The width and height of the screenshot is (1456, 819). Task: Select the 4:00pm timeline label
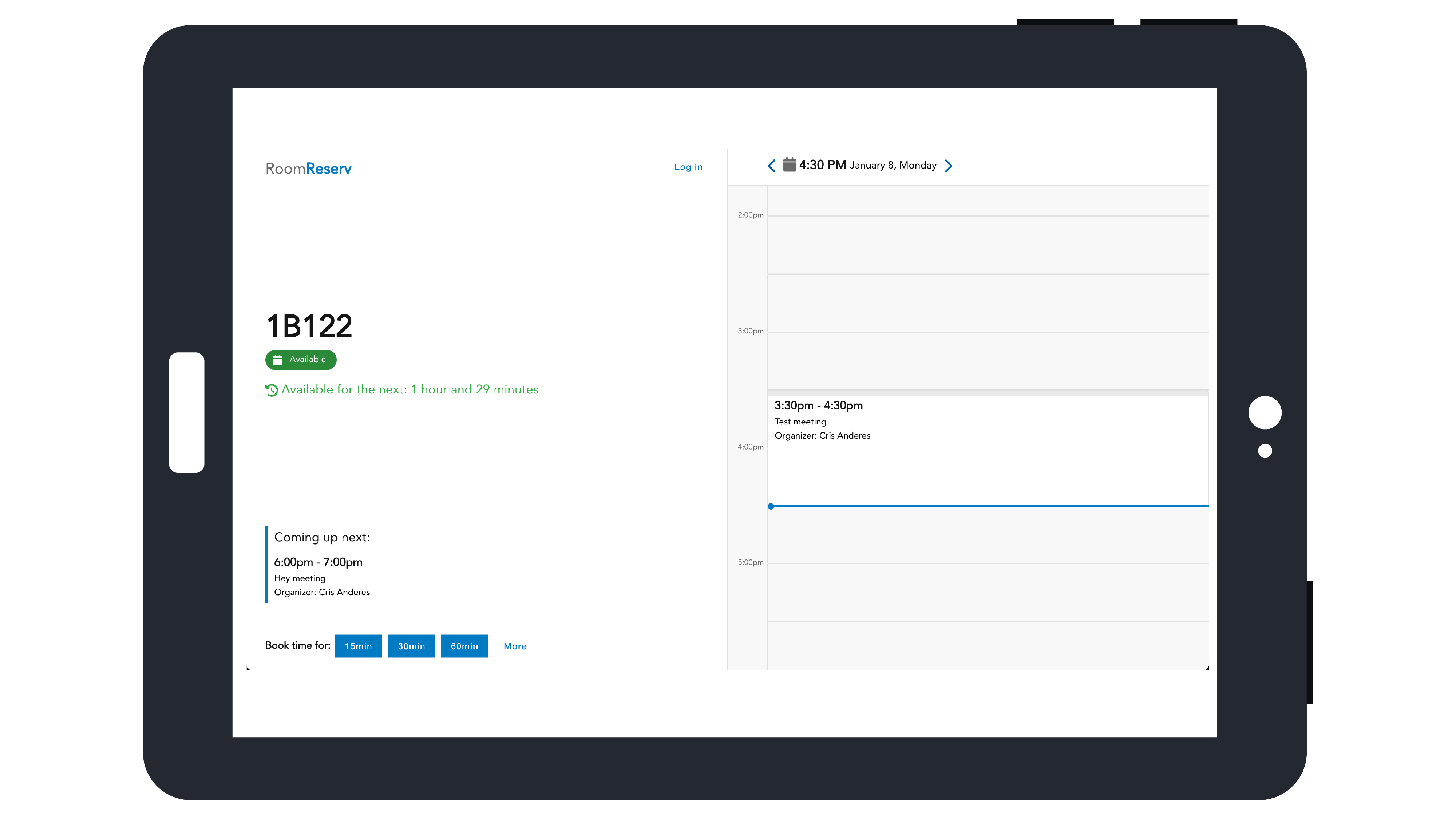point(750,447)
